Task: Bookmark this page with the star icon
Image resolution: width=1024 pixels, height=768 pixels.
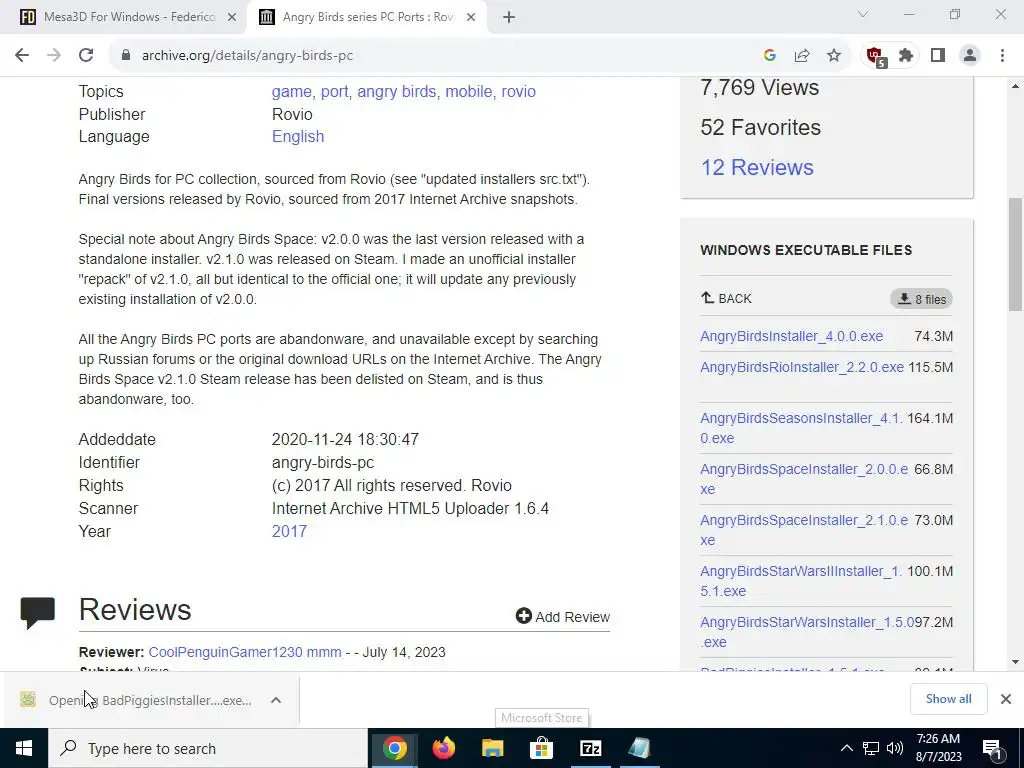Action: tap(834, 56)
